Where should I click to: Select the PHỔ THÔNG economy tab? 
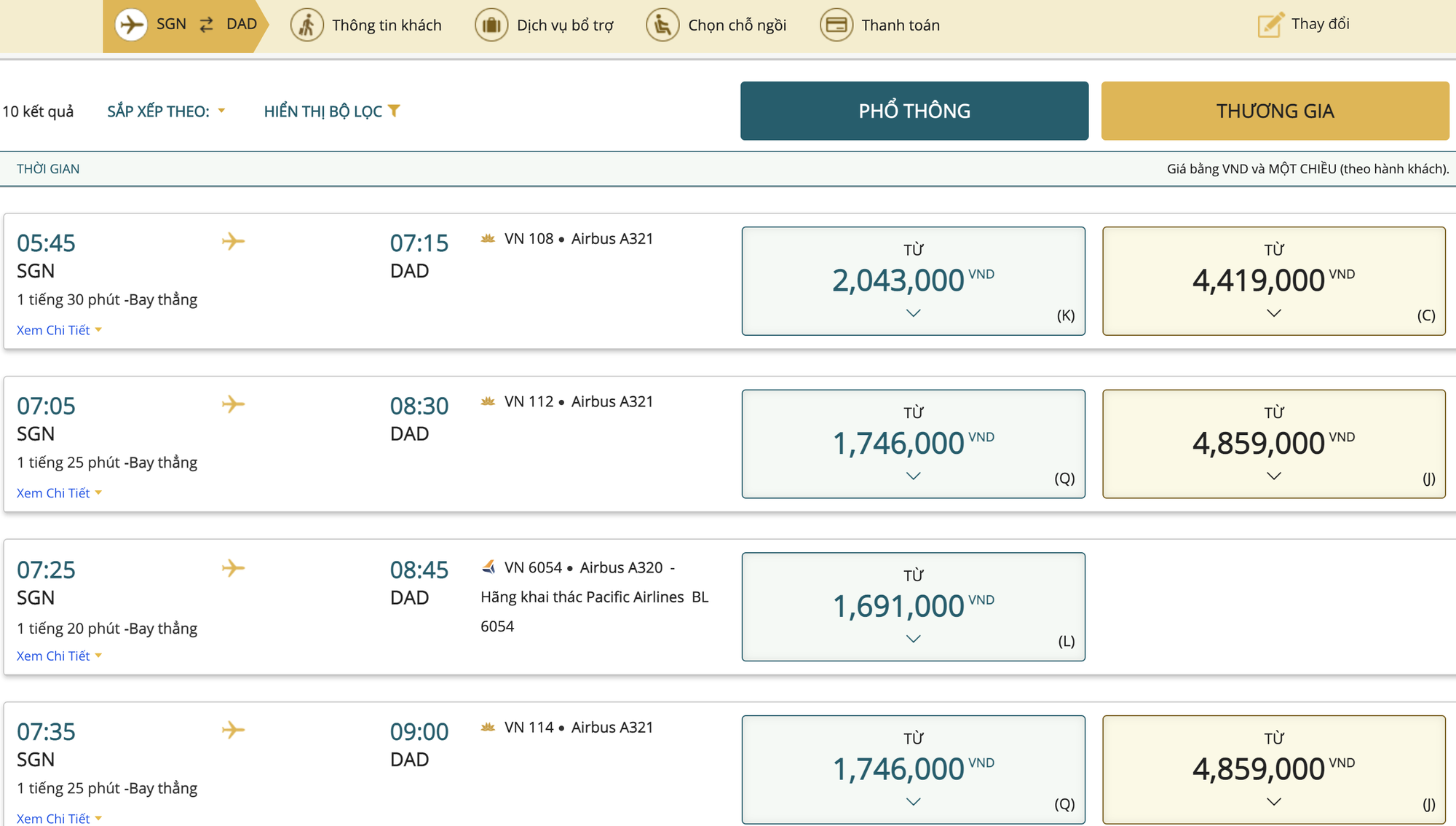(x=914, y=111)
